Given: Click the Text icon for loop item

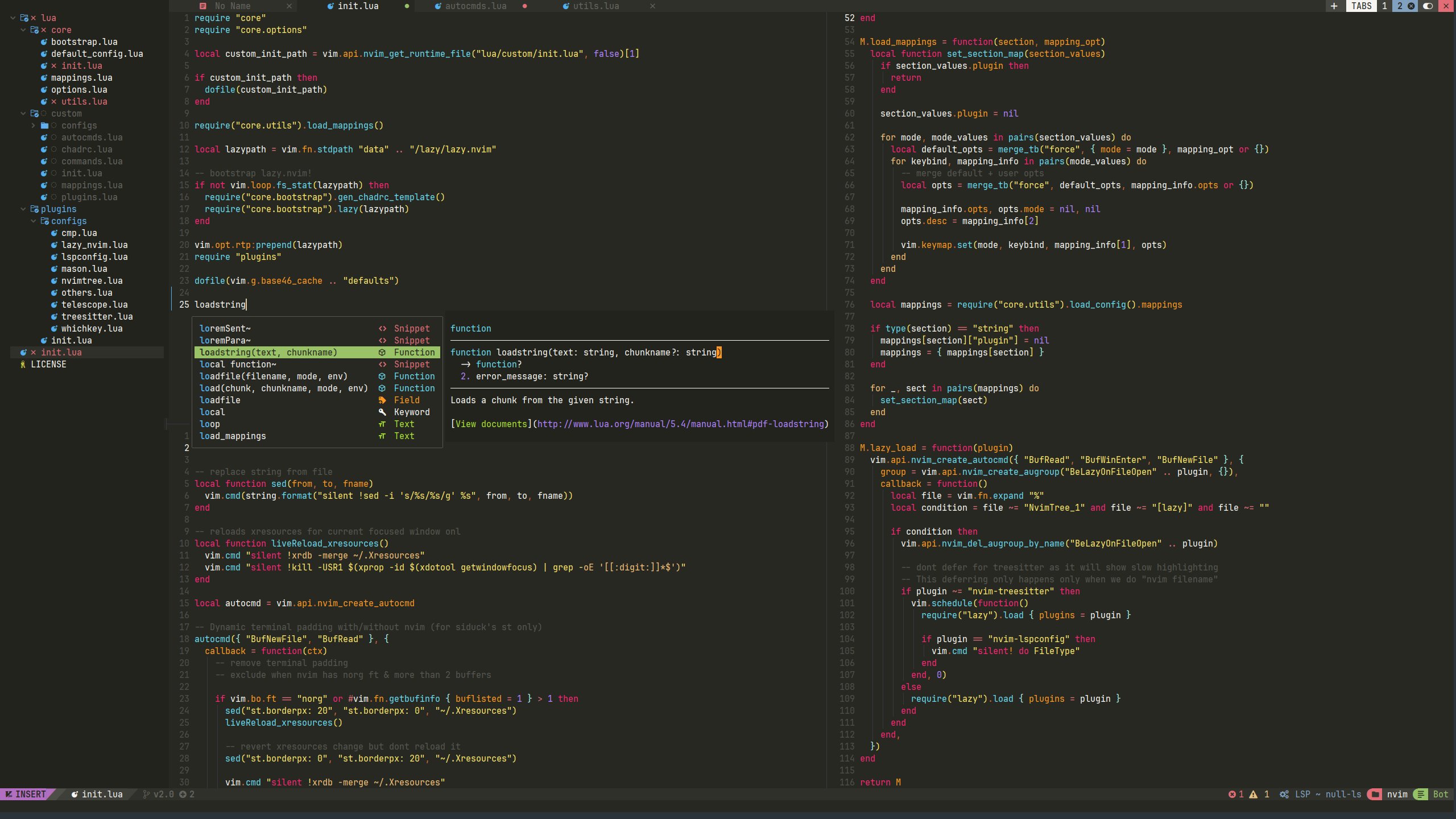Looking at the screenshot, I should point(382,424).
